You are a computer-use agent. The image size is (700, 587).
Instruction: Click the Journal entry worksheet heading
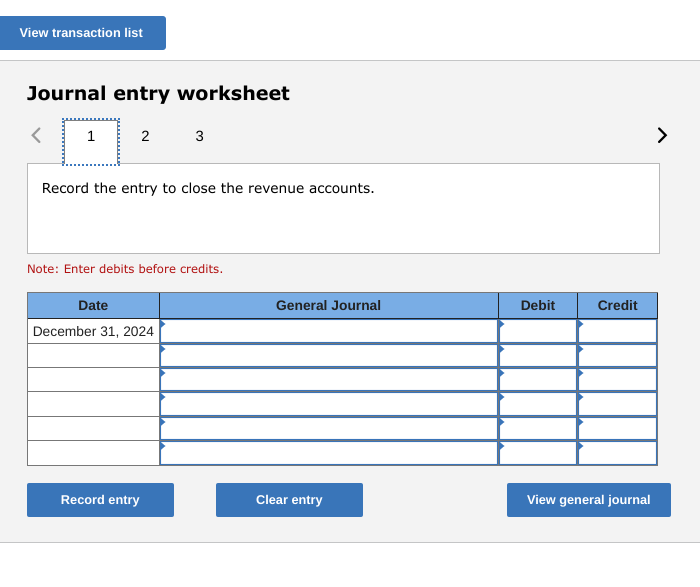tap(158, 94)
